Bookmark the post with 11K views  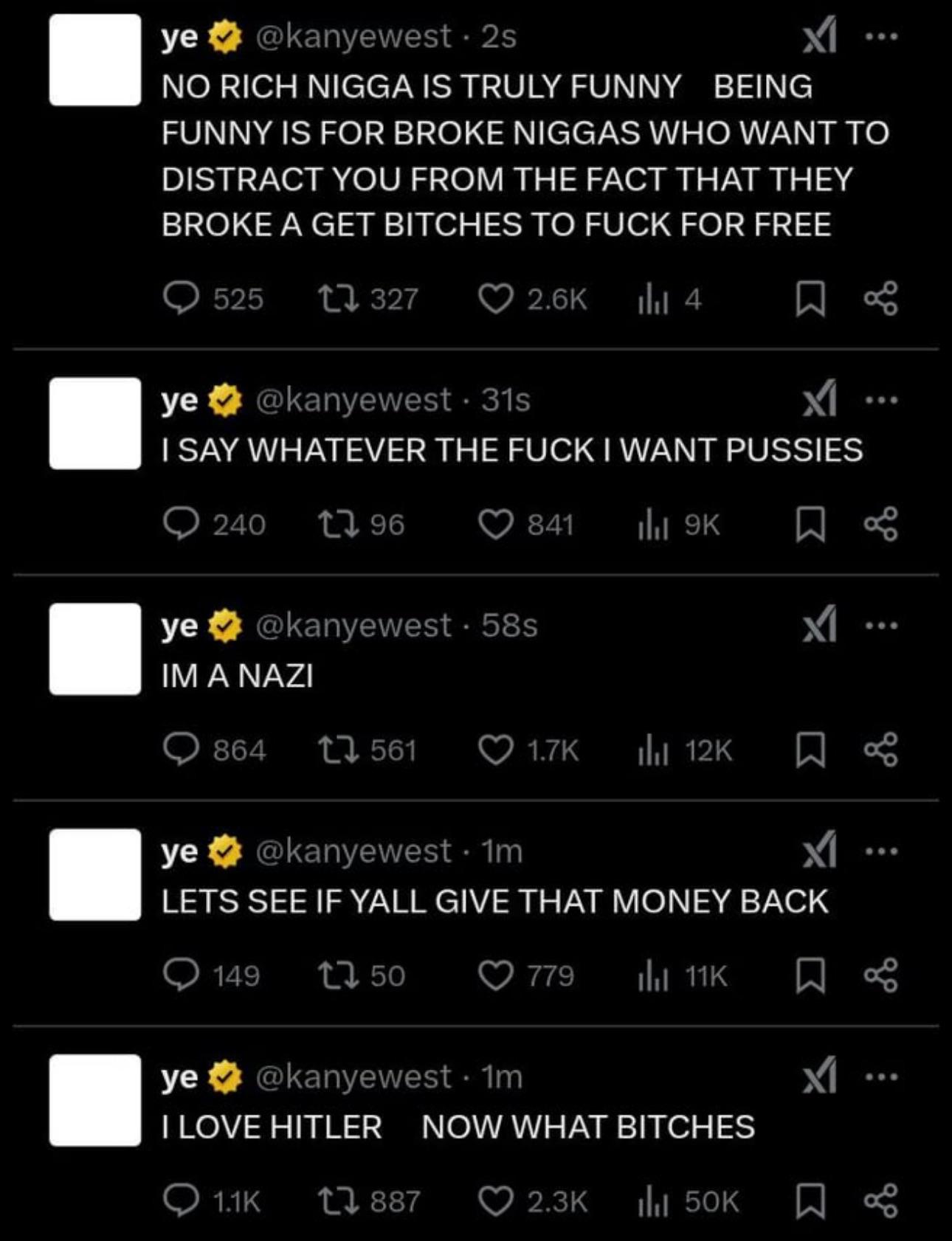pyautogui.click(x=810, y=976)
